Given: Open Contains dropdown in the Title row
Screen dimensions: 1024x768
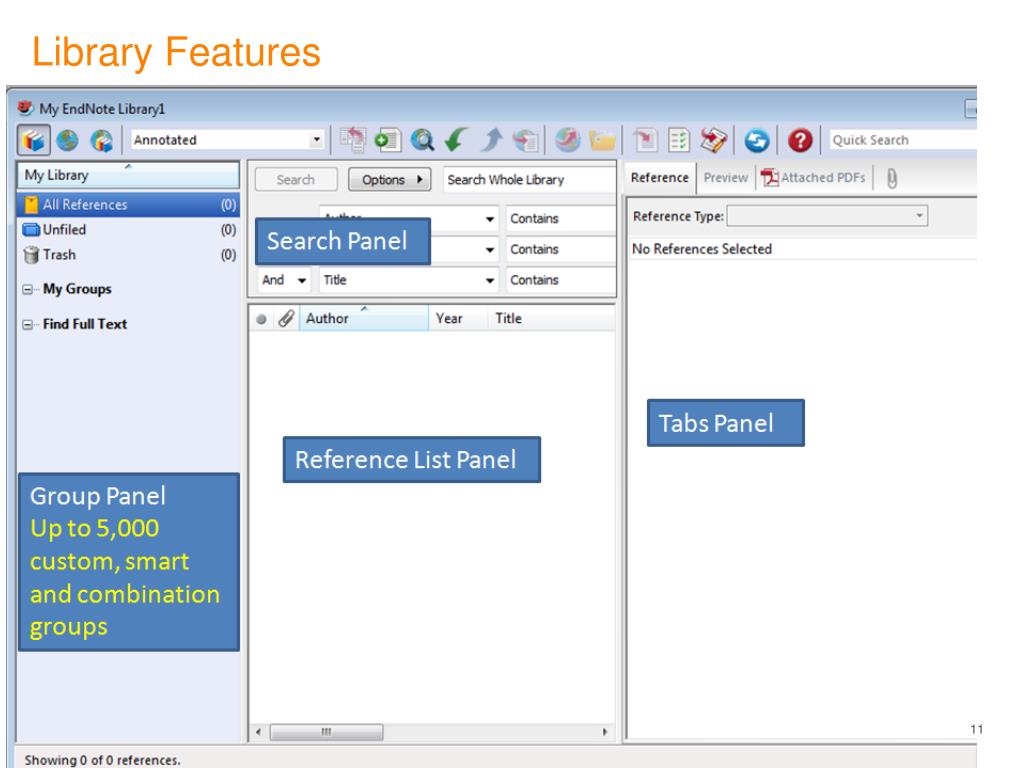Looking at the screenshot, I should coord(560,280).
